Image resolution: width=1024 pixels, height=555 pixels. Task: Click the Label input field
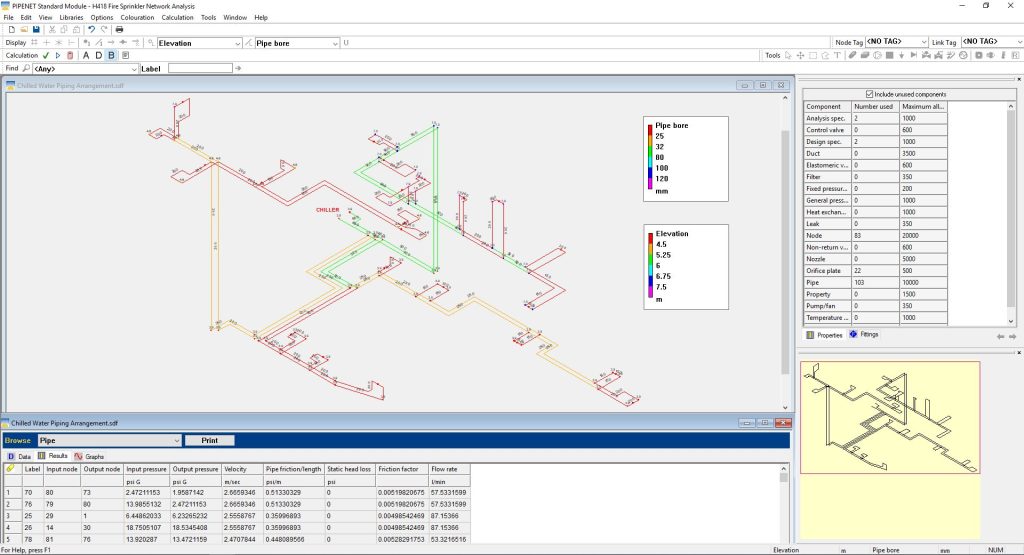[x=200, y=68]
